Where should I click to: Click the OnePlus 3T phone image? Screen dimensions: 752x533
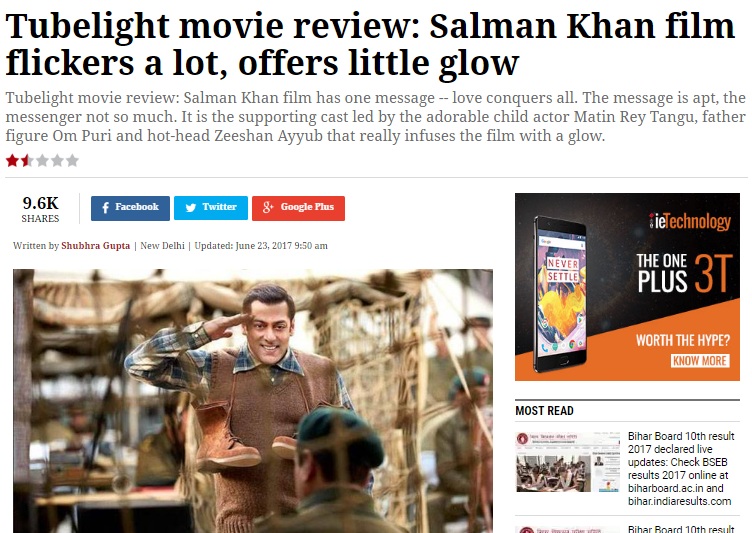pyautogui.click(x=560, y=294)
